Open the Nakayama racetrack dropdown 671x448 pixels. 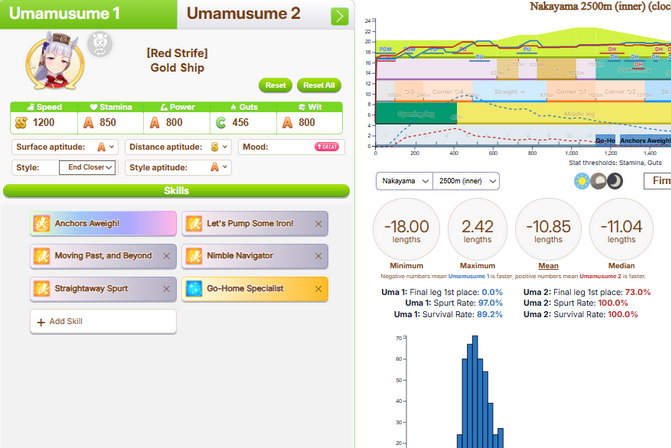[402, 181]
